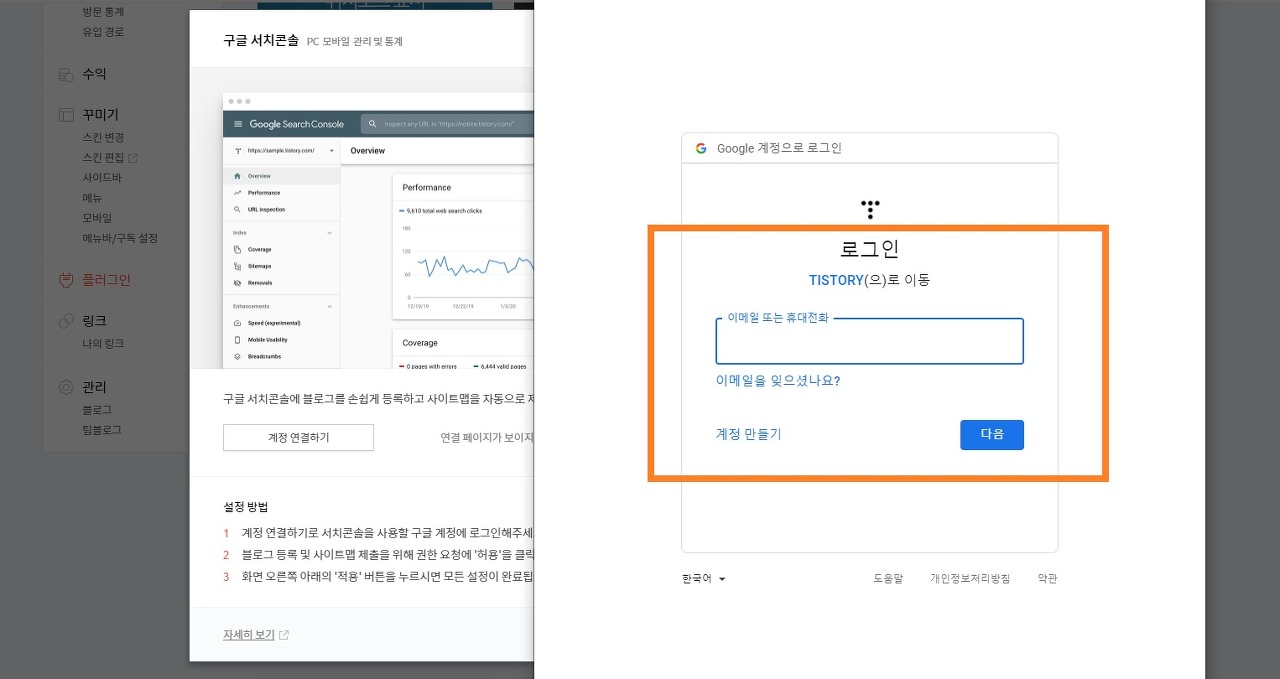Click the 계정 연결하기 button in modal
The height and width of the screenshot is (679, 1280).
298,438
